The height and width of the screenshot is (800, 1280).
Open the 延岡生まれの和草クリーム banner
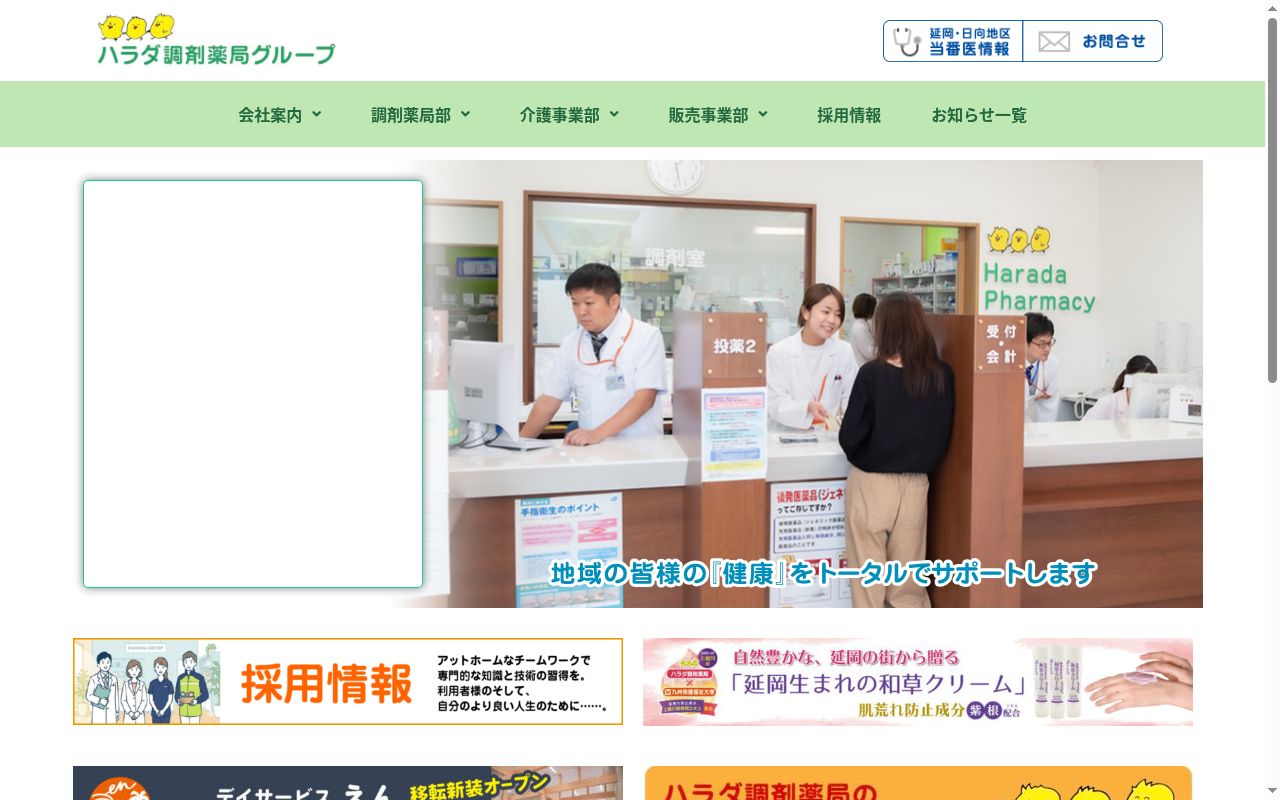(x=918, y=682)
